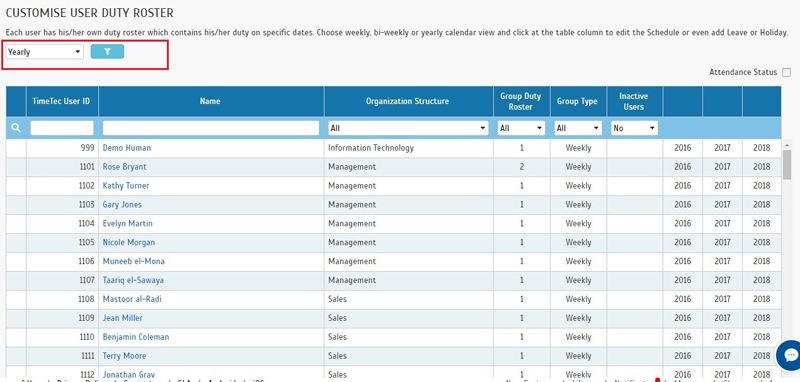Open Benjamin Coleman user link
The image size is (800, 382).
[x=136, y=337]
